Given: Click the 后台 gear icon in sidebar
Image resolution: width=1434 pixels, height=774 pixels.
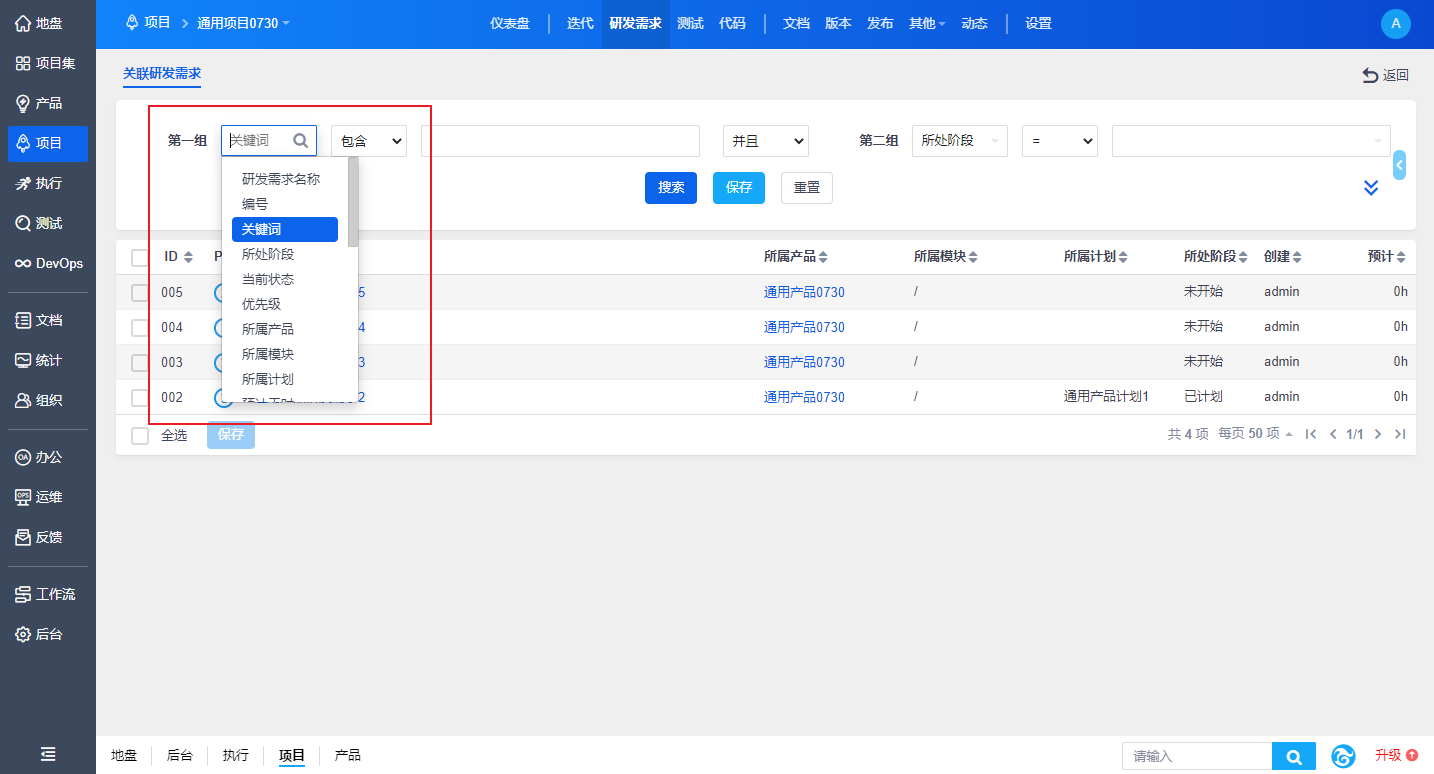Looking at the screenshot, I should (23, 634).
